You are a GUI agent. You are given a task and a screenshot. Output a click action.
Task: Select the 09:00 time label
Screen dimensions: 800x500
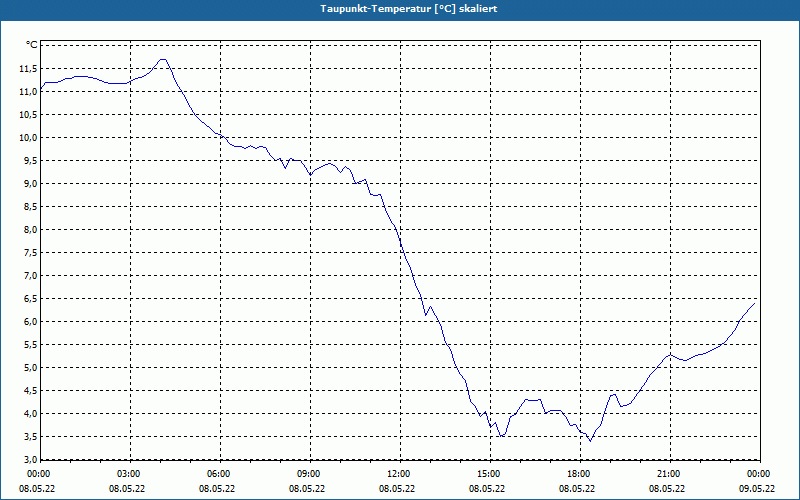click(307, 474)
